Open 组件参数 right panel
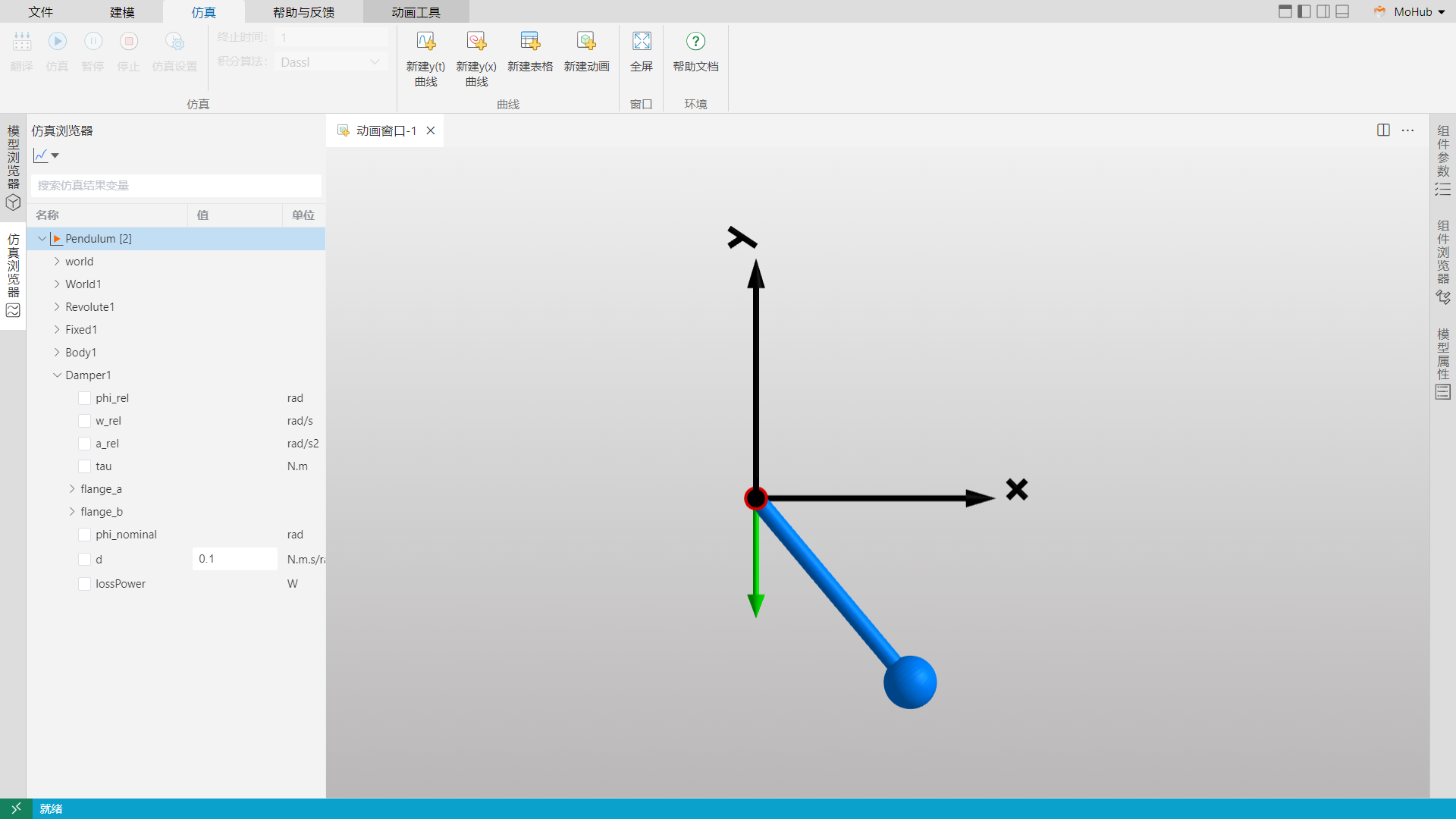The height and width of the screenshot is (819, 1456). (x=1442, y=160)
